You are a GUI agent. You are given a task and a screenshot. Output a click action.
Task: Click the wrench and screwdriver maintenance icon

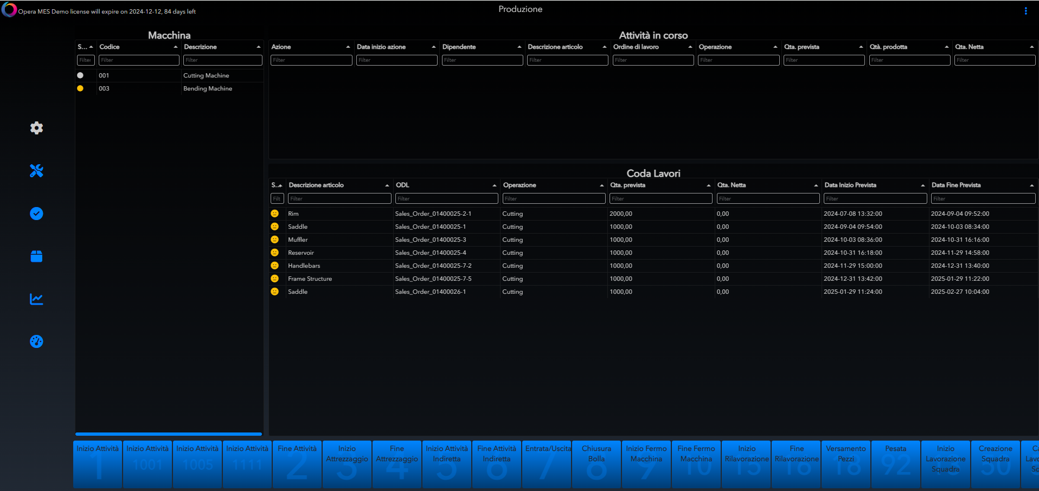pos(36,171)
